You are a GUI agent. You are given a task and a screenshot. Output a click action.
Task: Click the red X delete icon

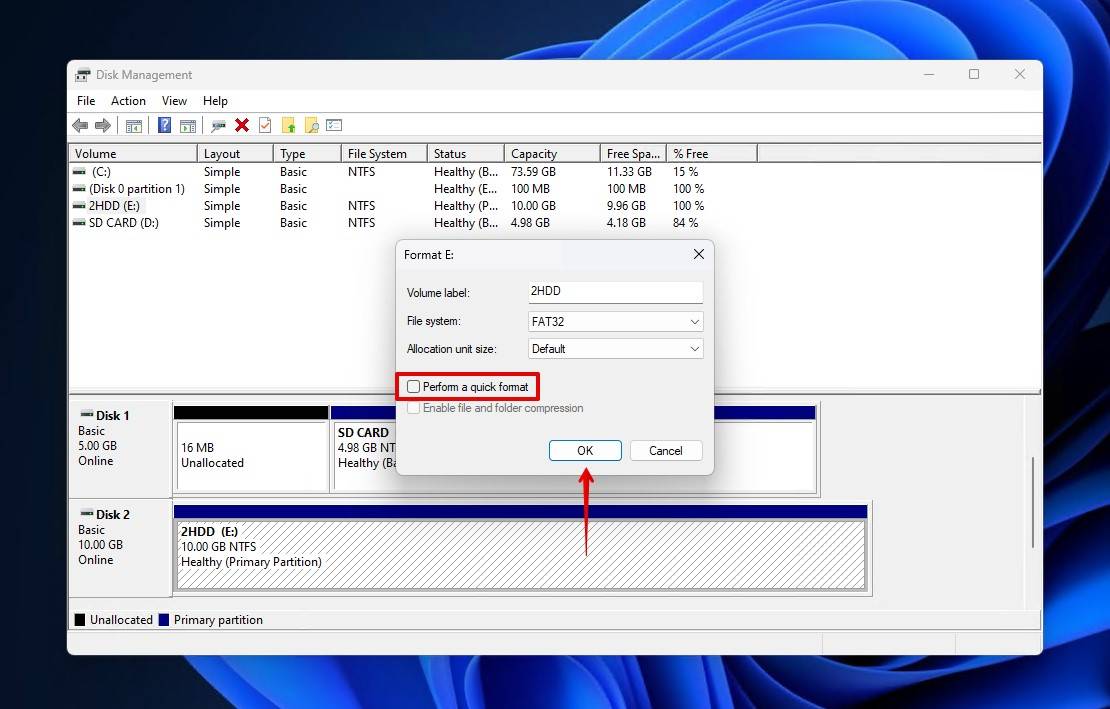(x=242, y=125)
